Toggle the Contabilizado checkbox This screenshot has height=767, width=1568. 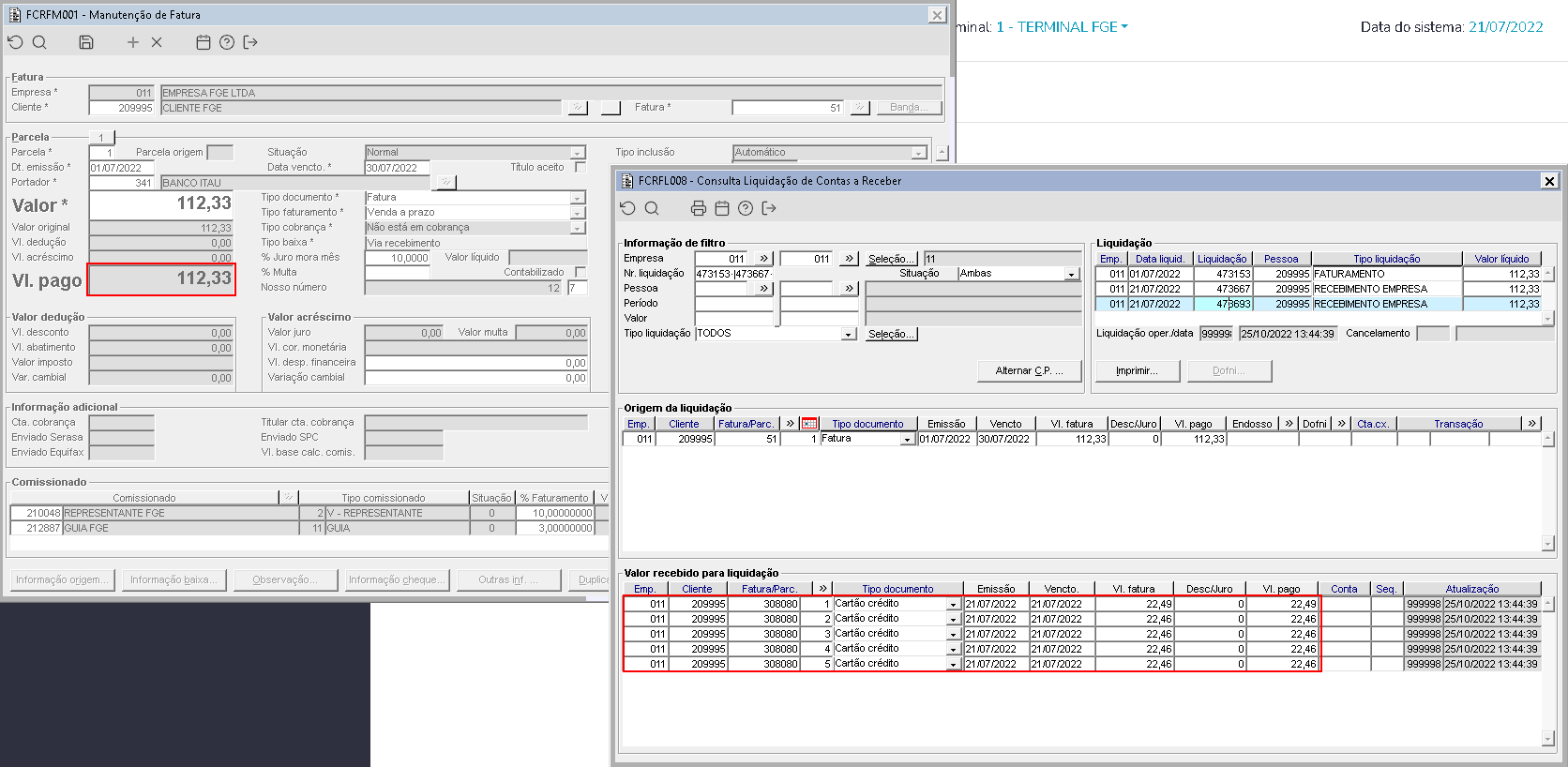580,273
